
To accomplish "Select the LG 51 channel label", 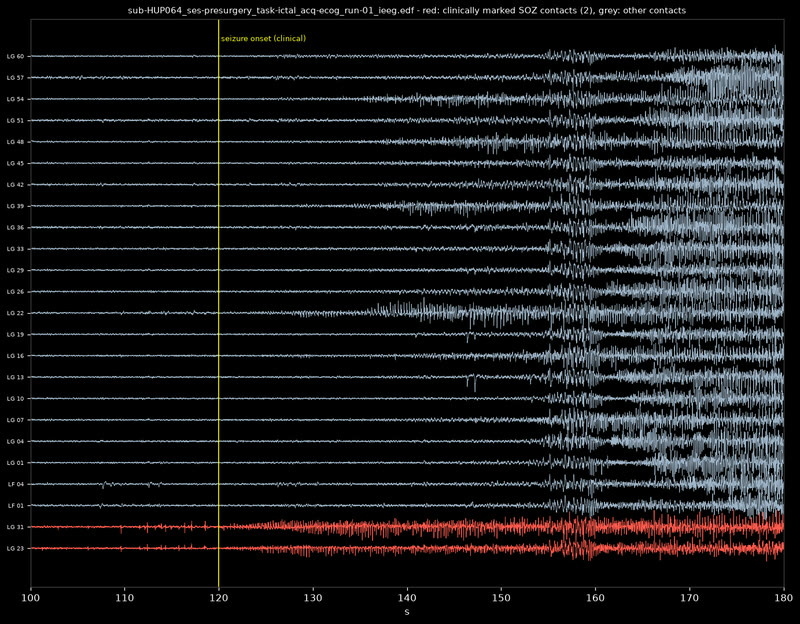I will tap(15, 121).
